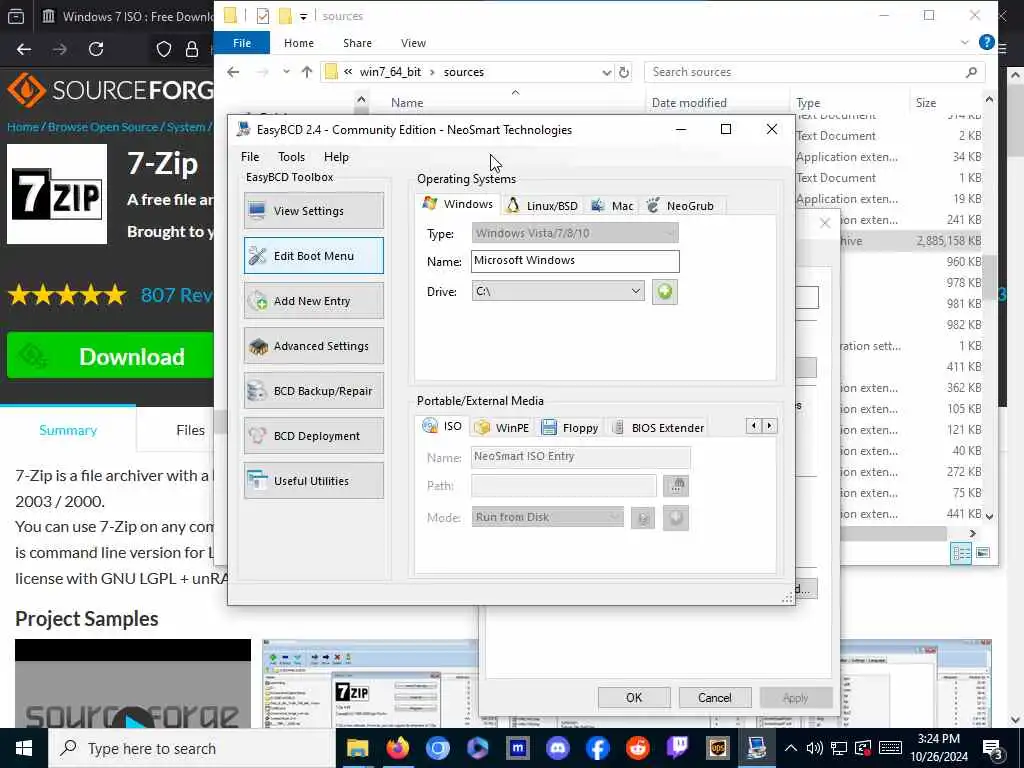The image size is (1024, 768).
Task: Click OK in the background dialog
Action: 633,697
